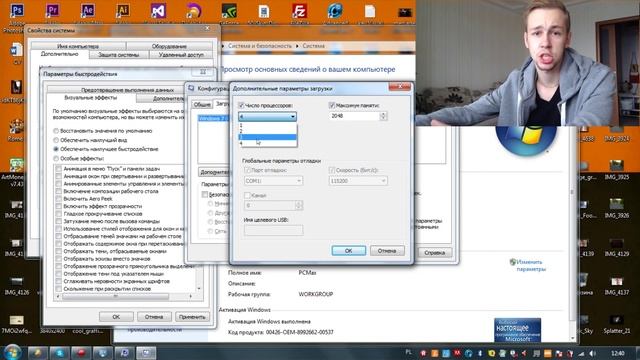
Task: Click the maximum memory spinner arrows
Action: (383, 116)
